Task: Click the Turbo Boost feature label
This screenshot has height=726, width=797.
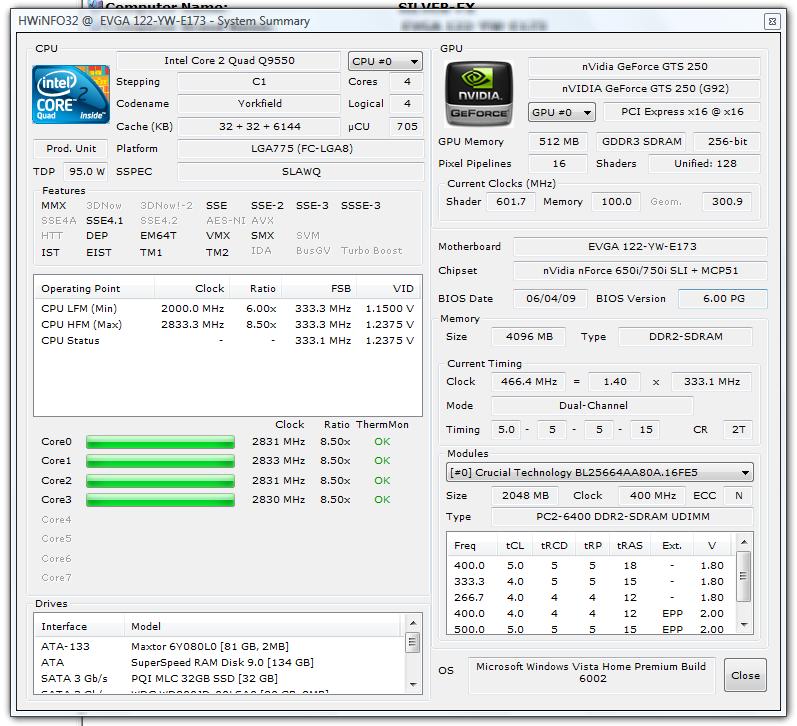Action: pos(372,251)
